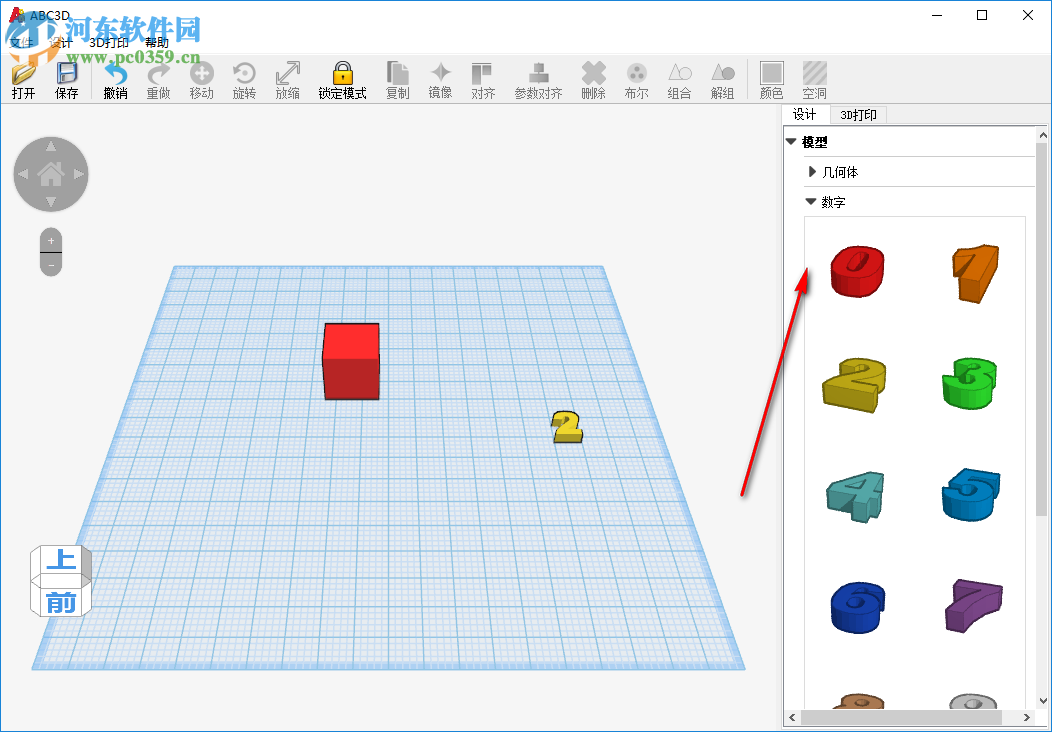Open the 参数对齐 parameter align tool

(538, 81)
